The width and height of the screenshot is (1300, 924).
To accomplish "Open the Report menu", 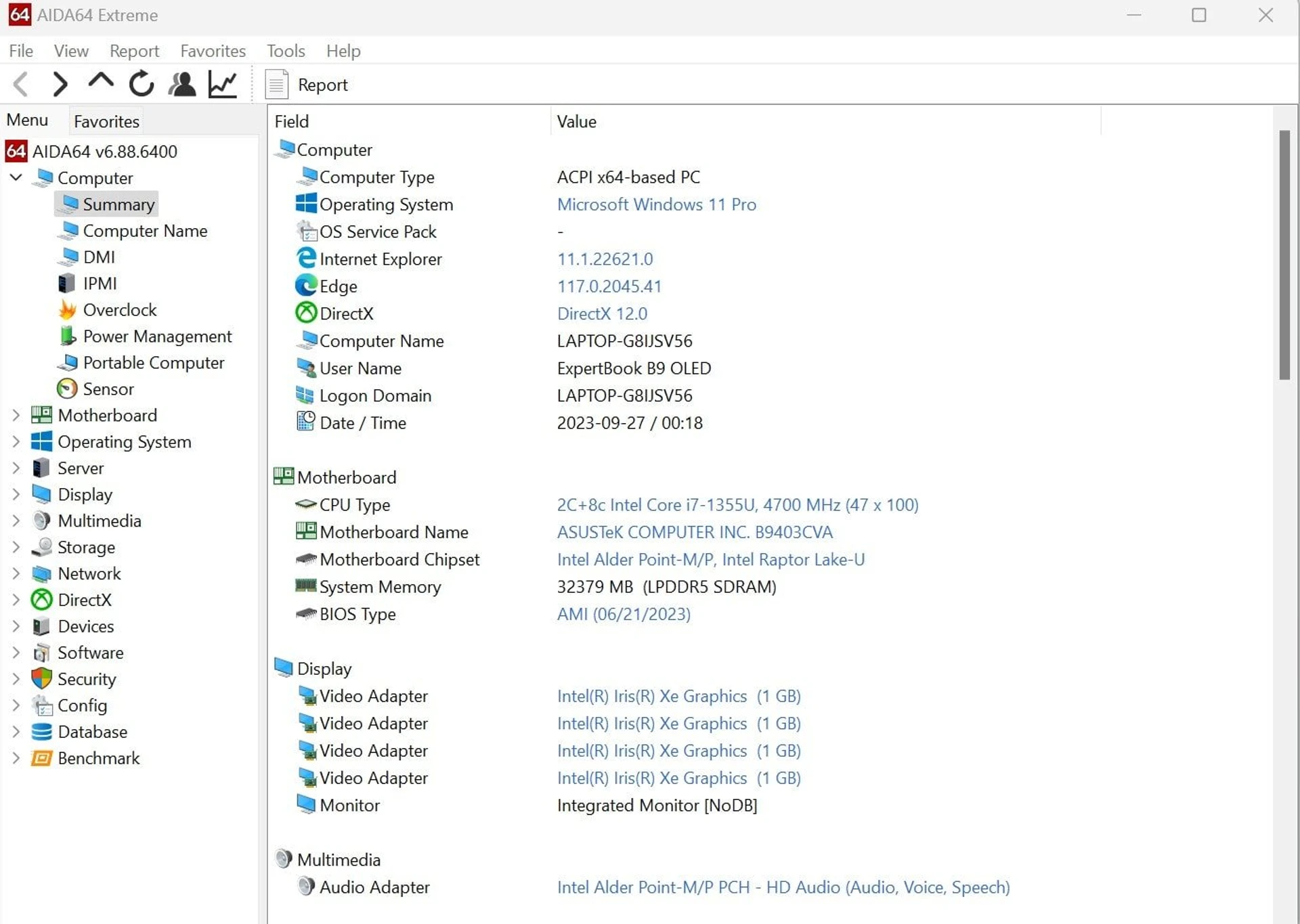I will coord(134,51).
